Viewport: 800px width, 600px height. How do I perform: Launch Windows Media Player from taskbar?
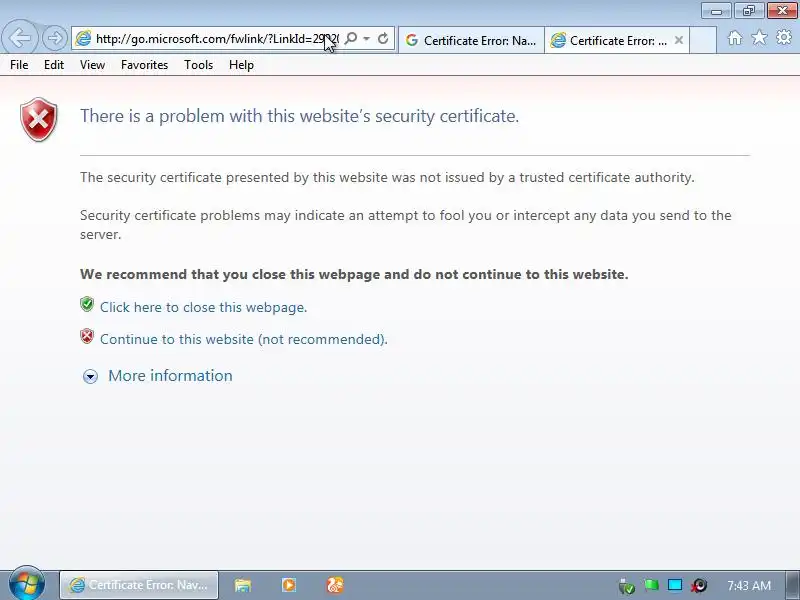click(x=289, y=585)
